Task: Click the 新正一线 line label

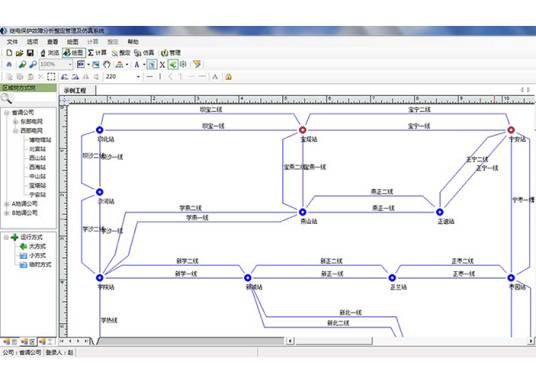Action: click(x=332, y=274)
